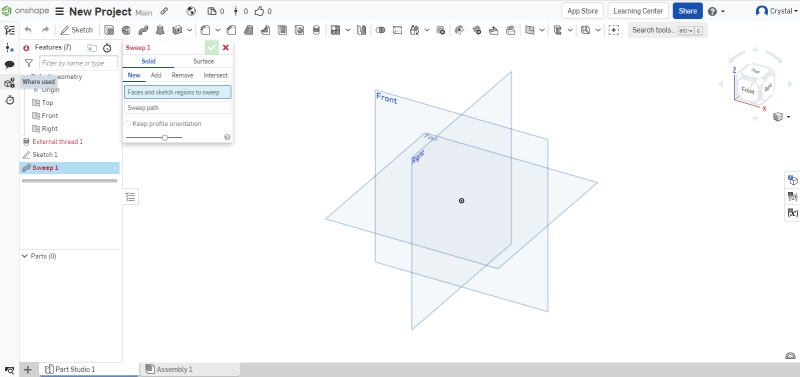Choose the Intersect sweep operation
The height and width of the screenshot is (377, 800).
click(215, 75)
